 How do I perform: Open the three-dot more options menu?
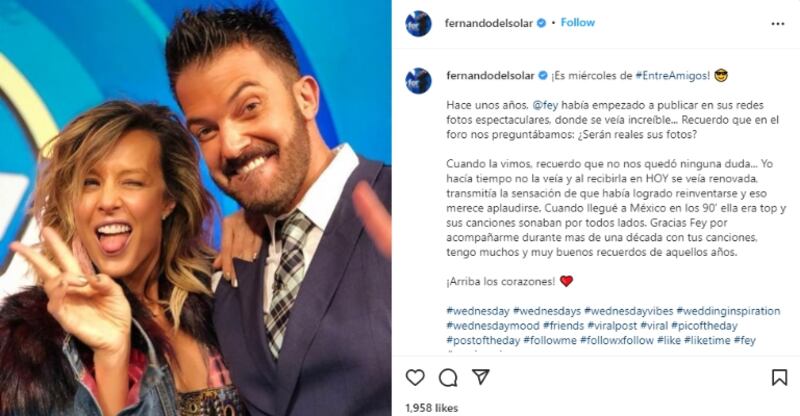point(778,23)
